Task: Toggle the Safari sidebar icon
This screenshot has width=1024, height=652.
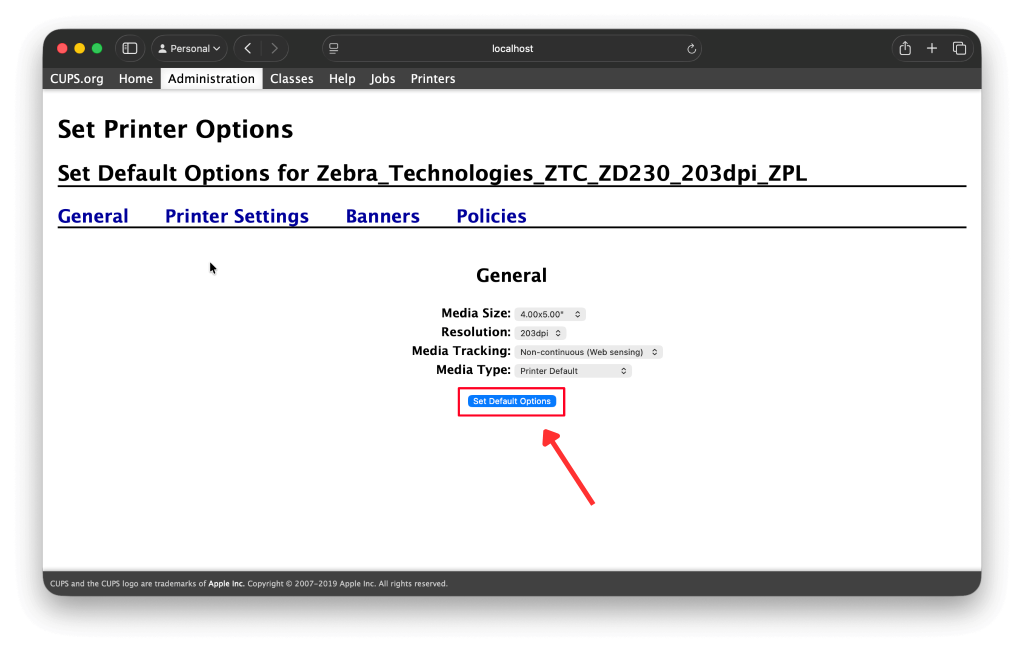Action: click(x=129, y=48)
